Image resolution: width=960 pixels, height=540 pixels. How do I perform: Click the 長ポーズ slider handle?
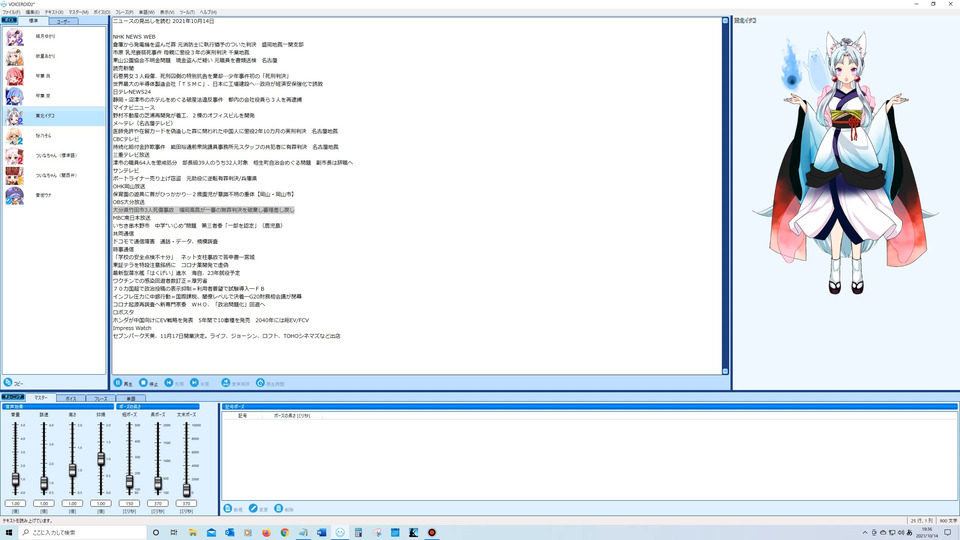tap(158, 484)
